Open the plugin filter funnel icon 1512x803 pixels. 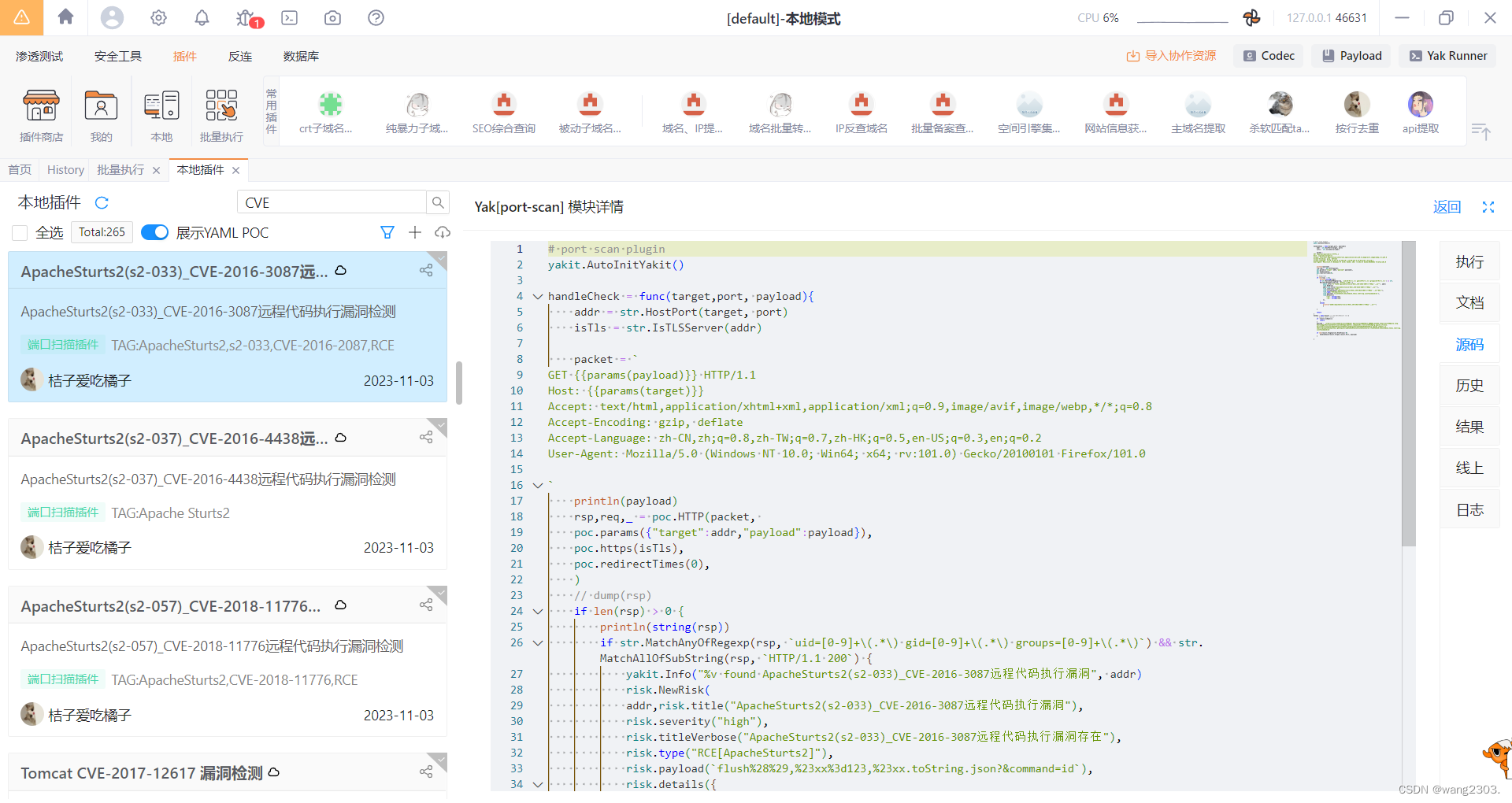(x=387, y=232)
